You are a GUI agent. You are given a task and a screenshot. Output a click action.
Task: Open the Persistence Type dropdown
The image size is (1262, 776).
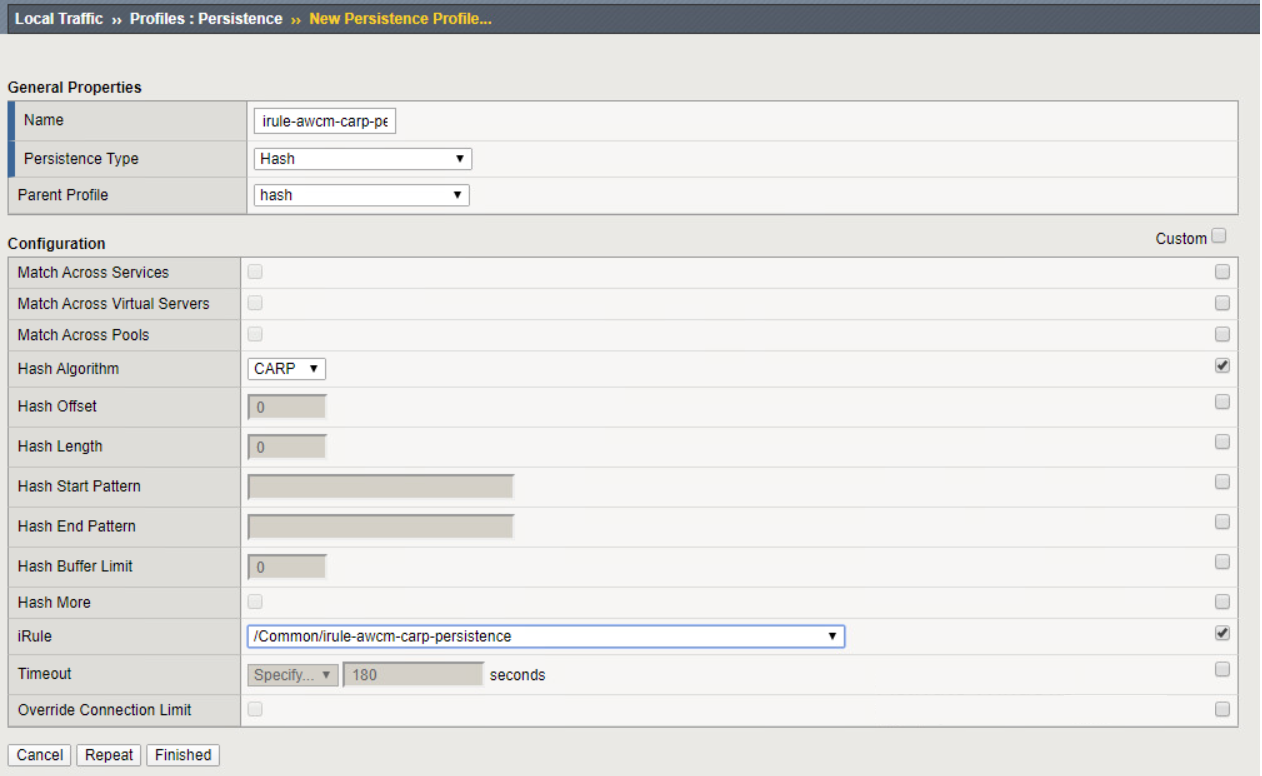coord(362,157)
